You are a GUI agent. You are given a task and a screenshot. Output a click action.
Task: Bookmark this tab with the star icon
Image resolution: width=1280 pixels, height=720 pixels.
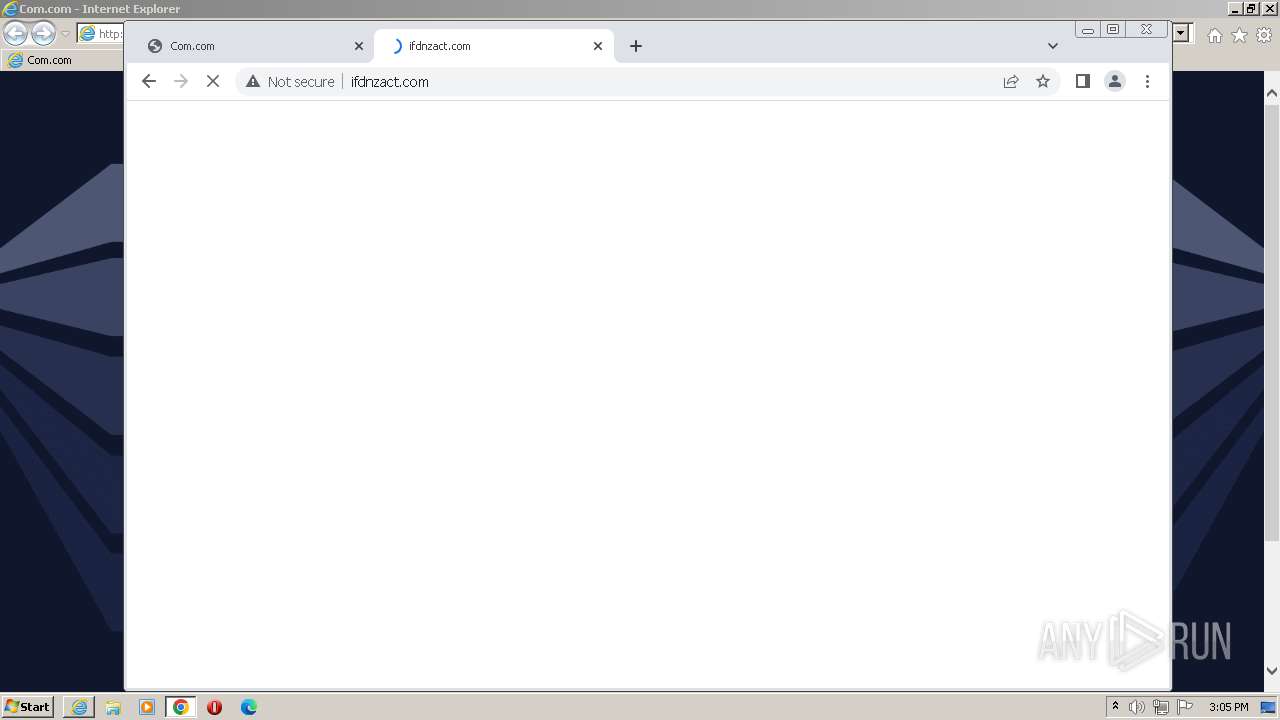(1043, 82)
